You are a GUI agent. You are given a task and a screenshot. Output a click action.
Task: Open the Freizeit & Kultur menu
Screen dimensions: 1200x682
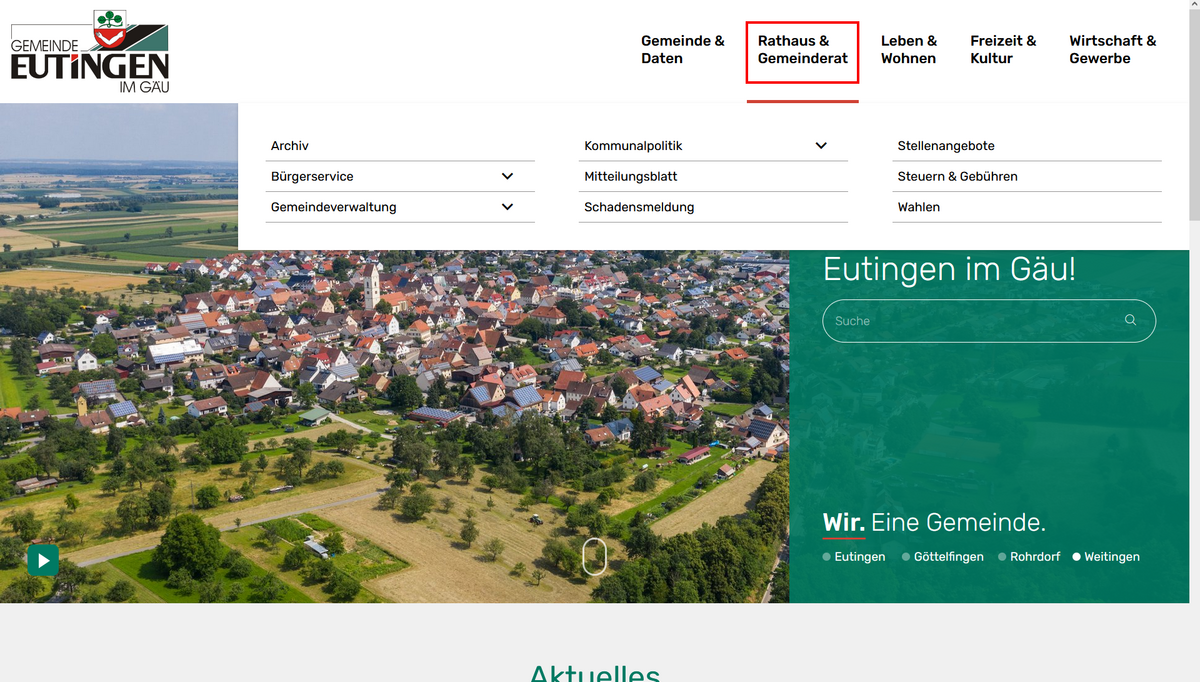1003,50
